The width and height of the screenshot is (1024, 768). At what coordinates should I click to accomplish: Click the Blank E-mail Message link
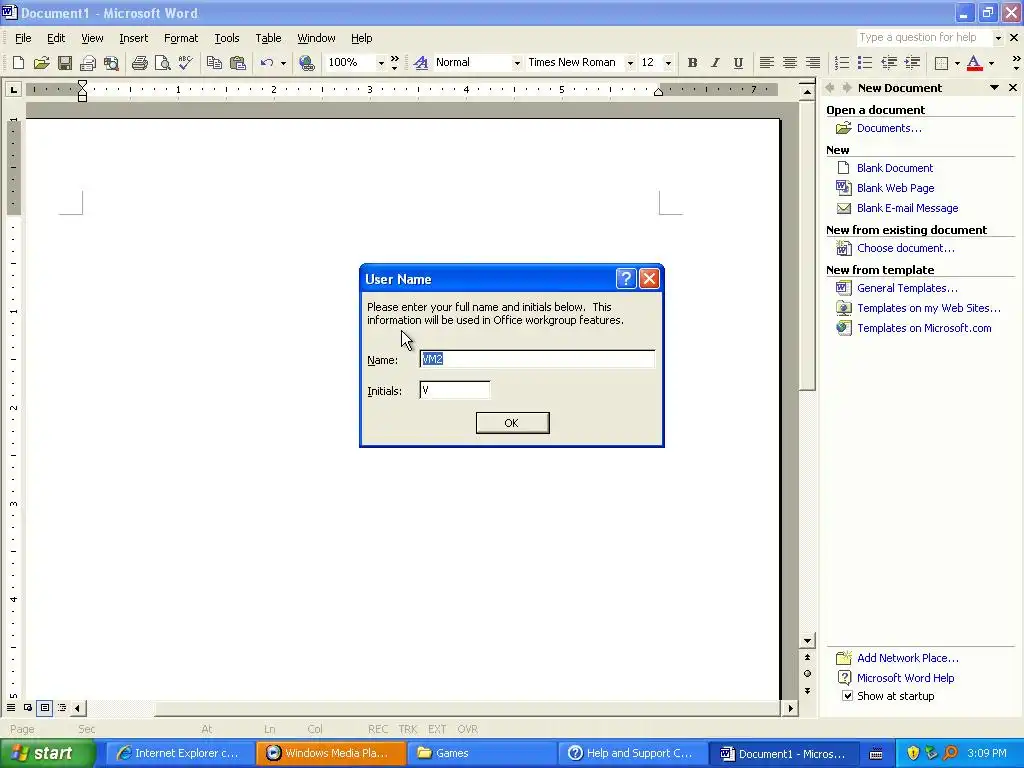coord(907,208)
